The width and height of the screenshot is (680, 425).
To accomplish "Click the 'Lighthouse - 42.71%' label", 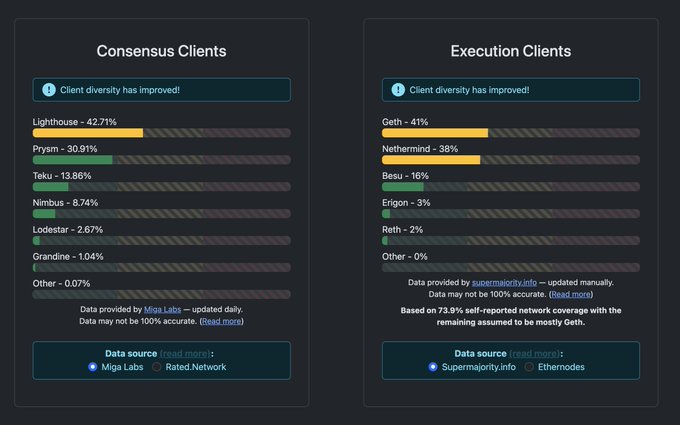I will (75, 122).
